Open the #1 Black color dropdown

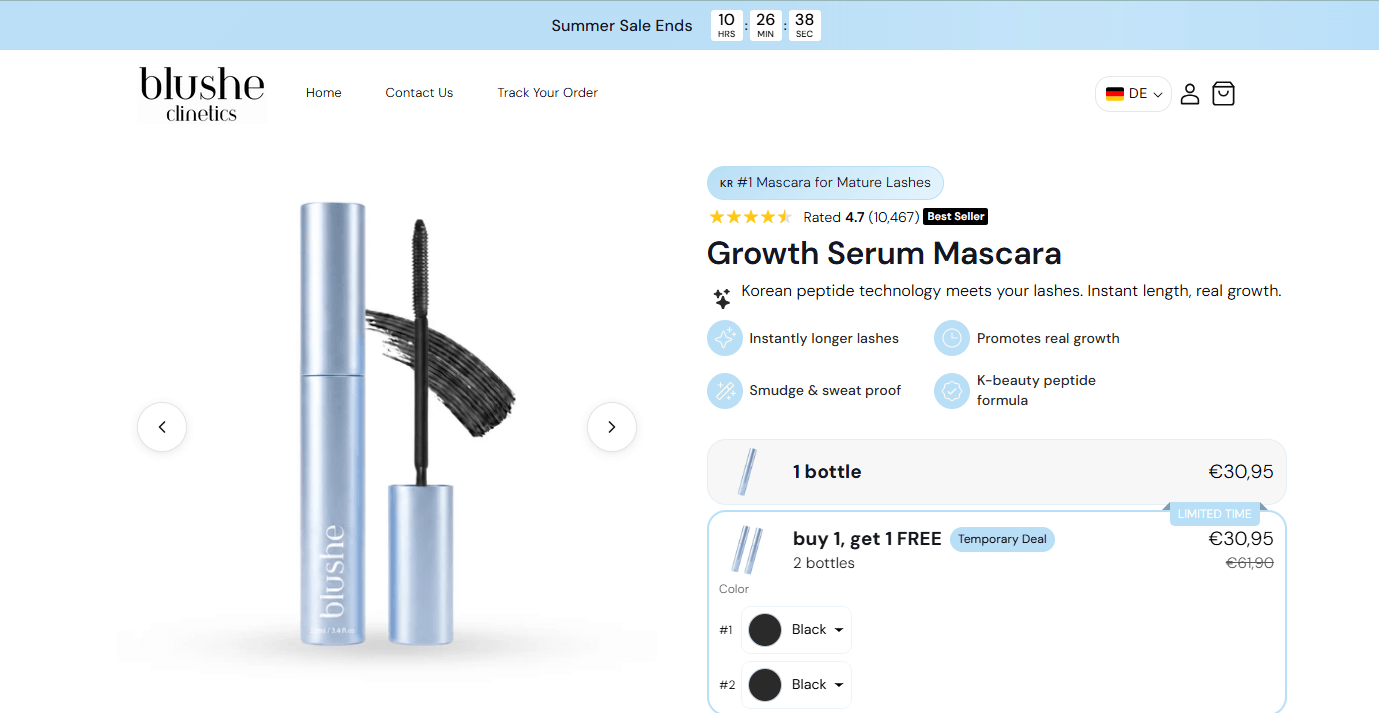pyautogui.click(x=796, y=630)
